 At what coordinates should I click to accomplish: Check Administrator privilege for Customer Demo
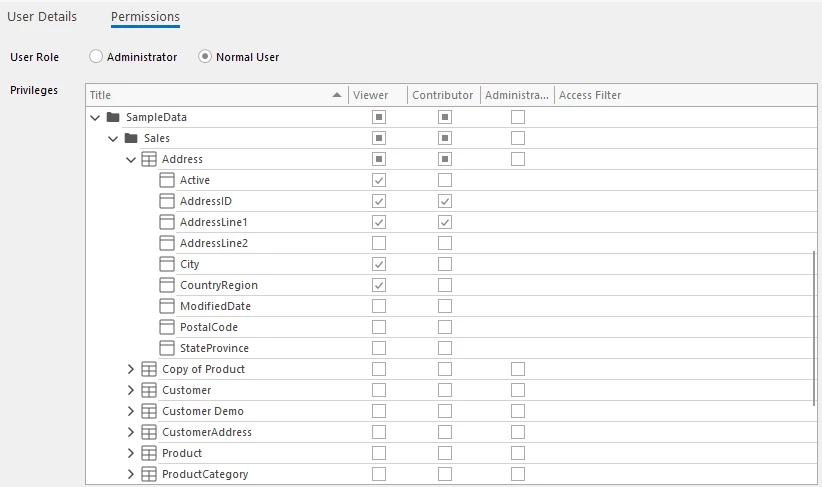click(x=518, y=411)
